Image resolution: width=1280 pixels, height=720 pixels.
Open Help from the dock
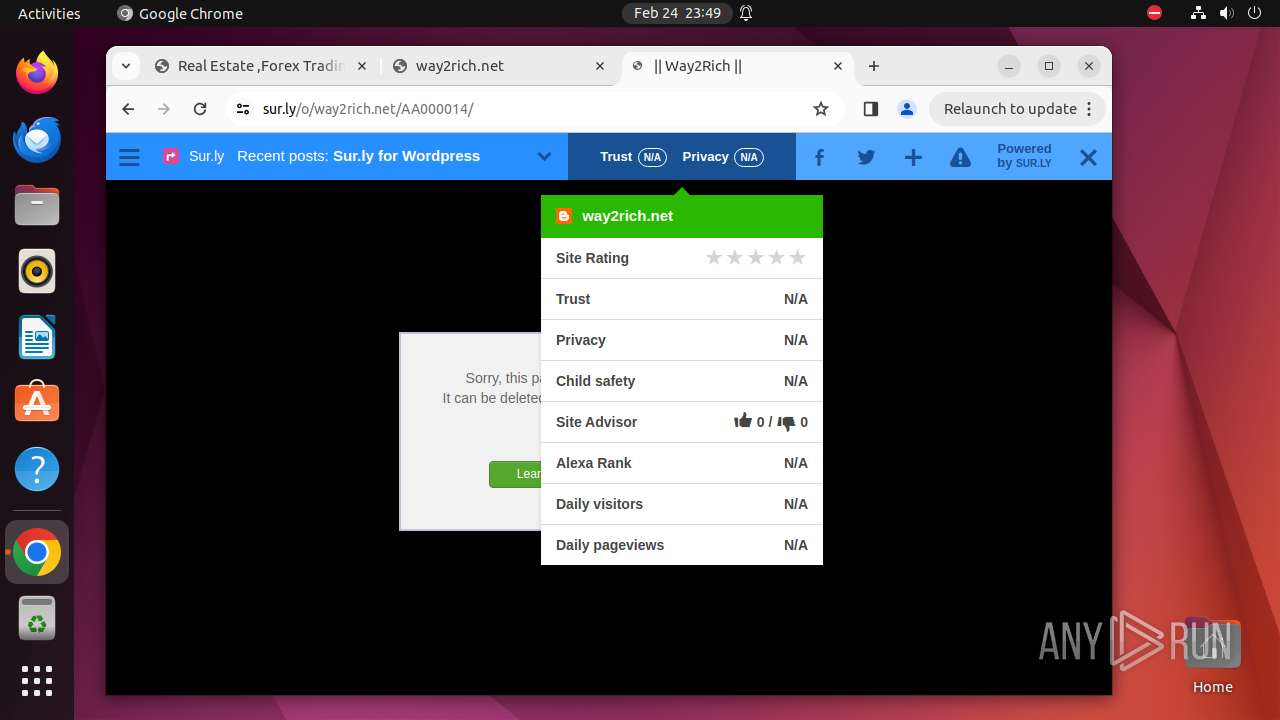pos(37,469)
